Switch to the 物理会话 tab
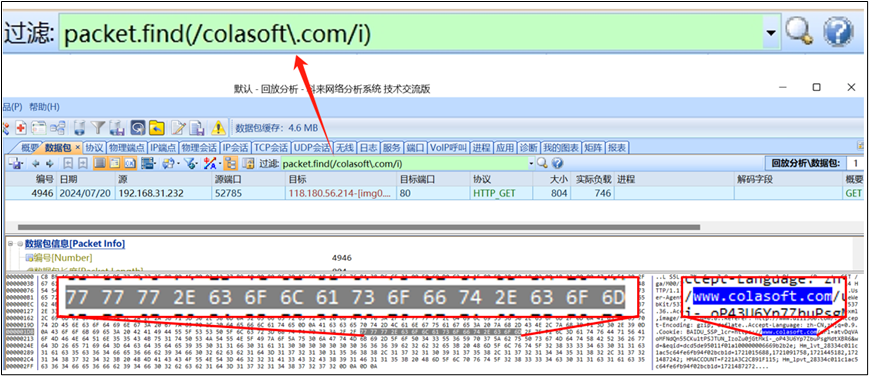Screen dimensions: 869x376 [199, 148]
